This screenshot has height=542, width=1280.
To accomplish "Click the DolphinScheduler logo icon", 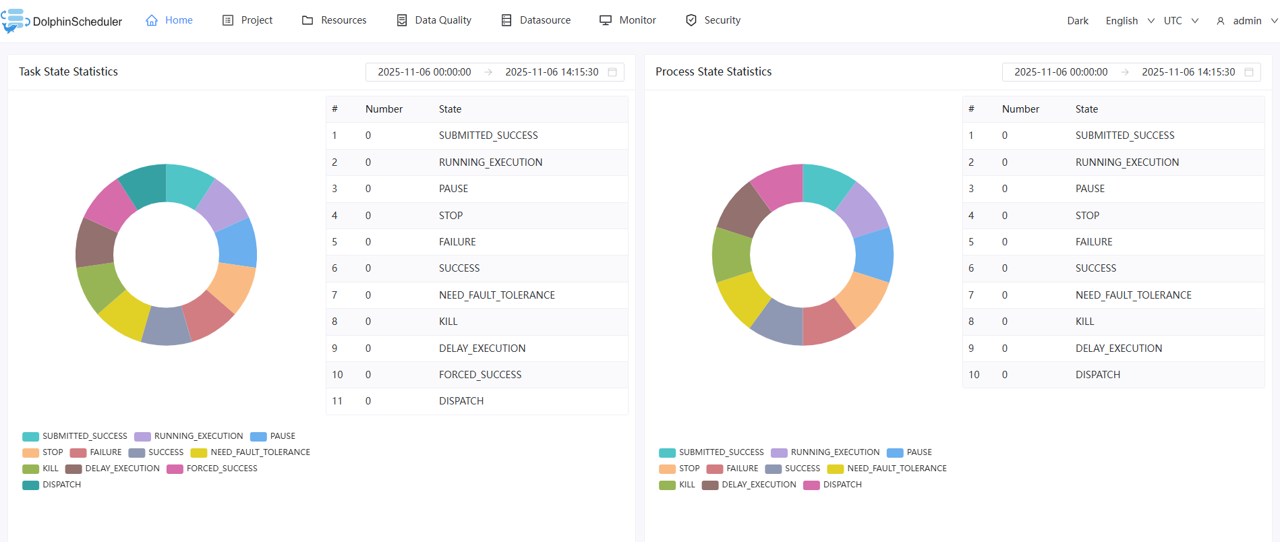I will (x=14, y=21).
